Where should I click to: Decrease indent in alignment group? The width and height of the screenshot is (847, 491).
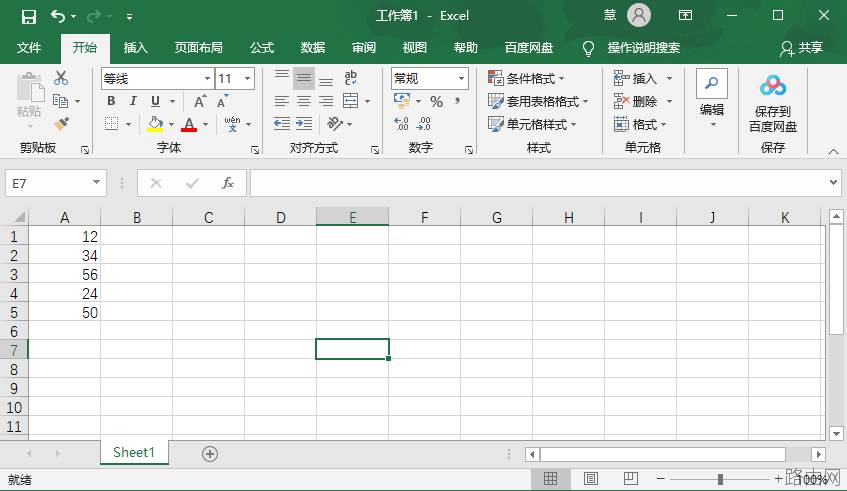click(281, 124)
